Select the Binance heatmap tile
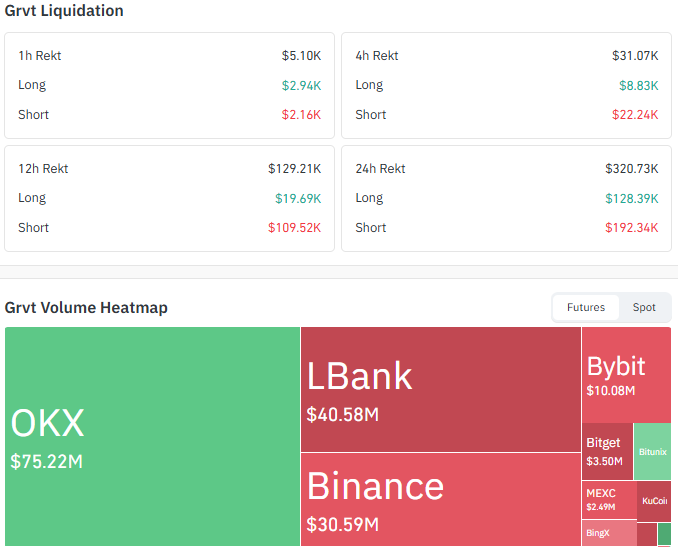 (441, 500)
